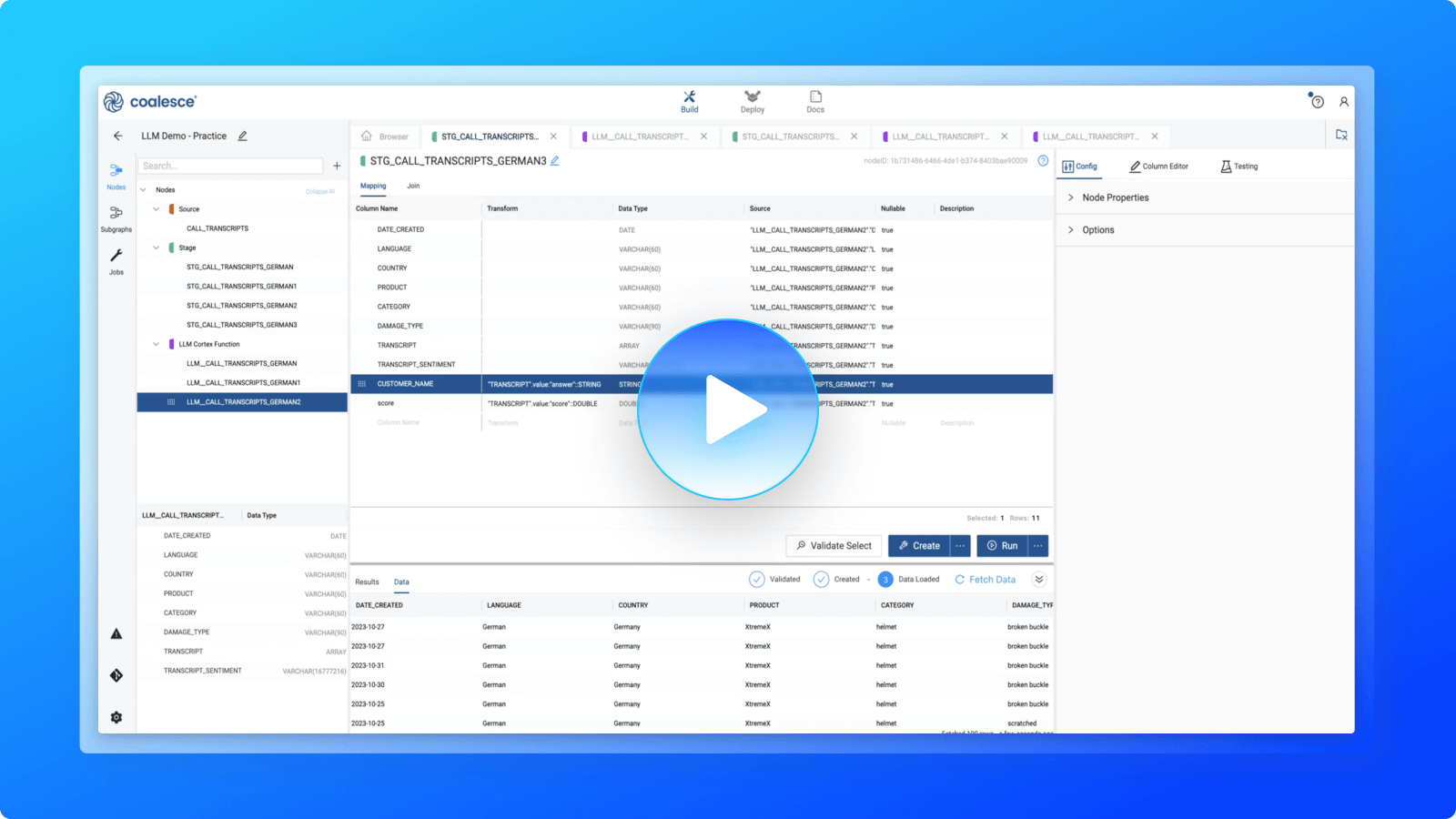This screenshot has height=819, width=1456.
Task: Select the DAMAGE_TYPE mapping row
Action: point(701,326)
